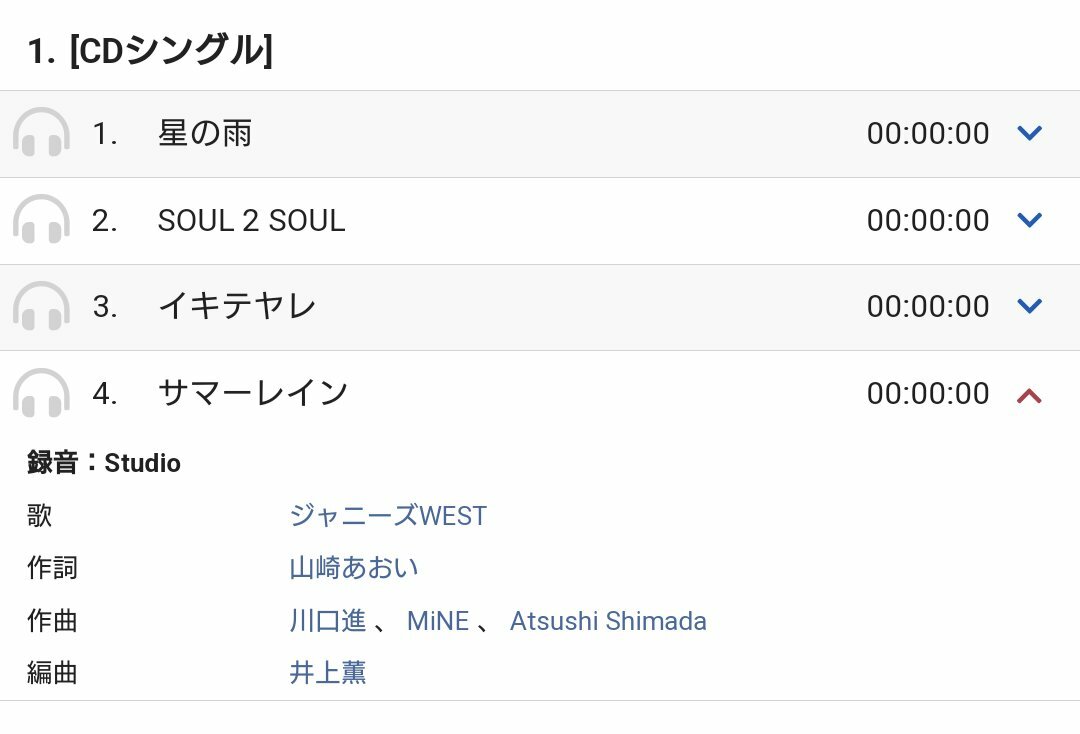Screen dimensions: 1080x734
Task: Click headphone icon for サマーレイン
Action: (41, 394)
